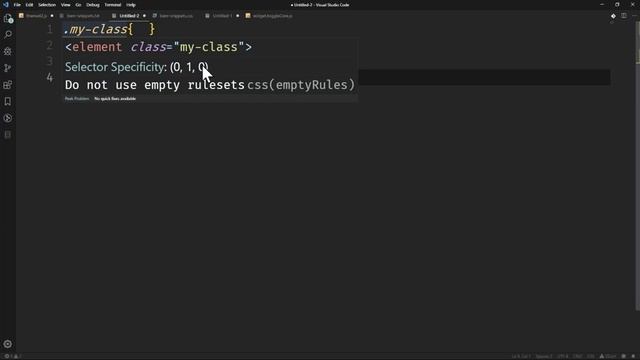This screenshot has width=640, height=360.
Task: Click 'No quick fixes available' text
Action: [x=115, y=99]
